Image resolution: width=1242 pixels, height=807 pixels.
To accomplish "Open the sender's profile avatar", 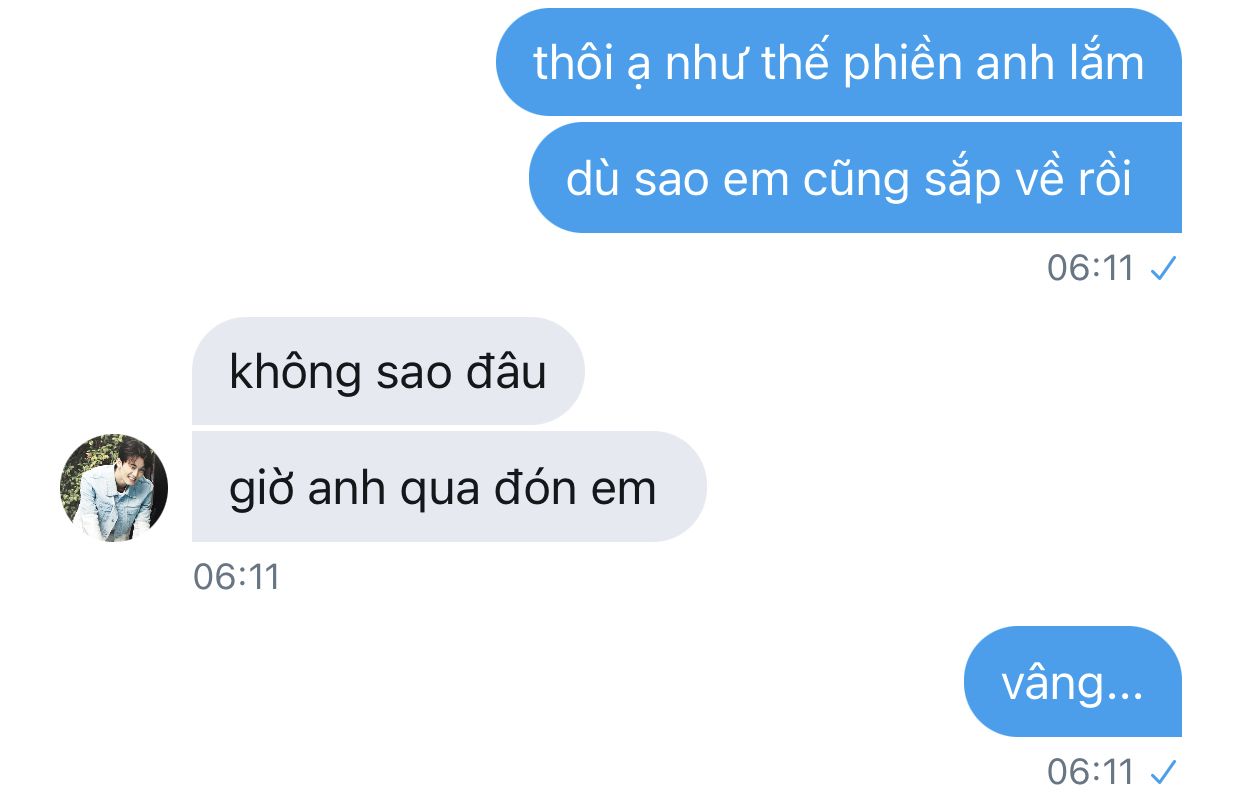I will tap(114, 488).
